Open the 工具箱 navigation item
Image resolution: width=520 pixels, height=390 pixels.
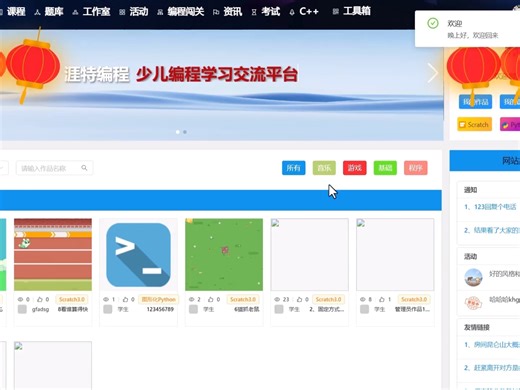click(357, 12)
